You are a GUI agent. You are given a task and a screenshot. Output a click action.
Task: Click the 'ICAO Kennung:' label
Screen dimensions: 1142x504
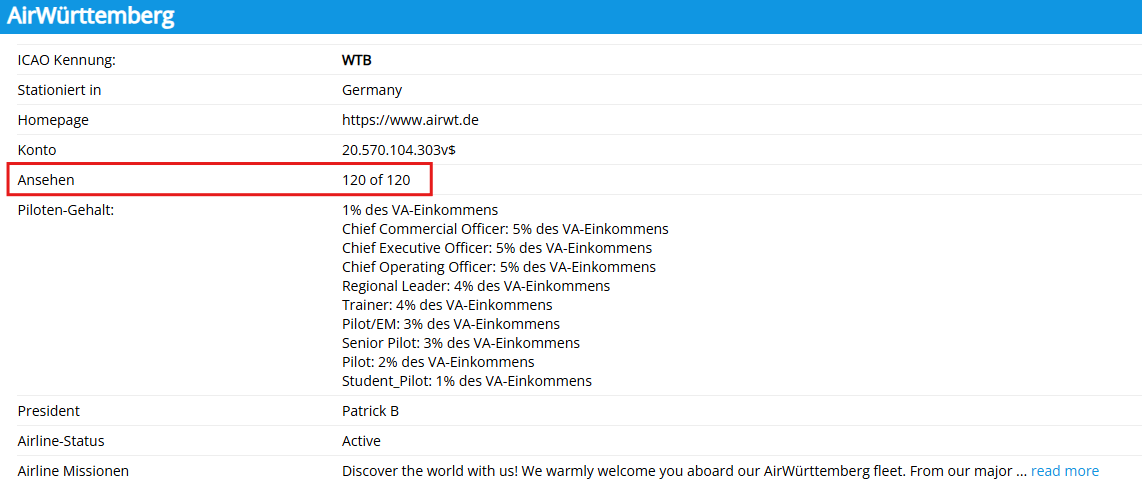[x=67, y=60]
